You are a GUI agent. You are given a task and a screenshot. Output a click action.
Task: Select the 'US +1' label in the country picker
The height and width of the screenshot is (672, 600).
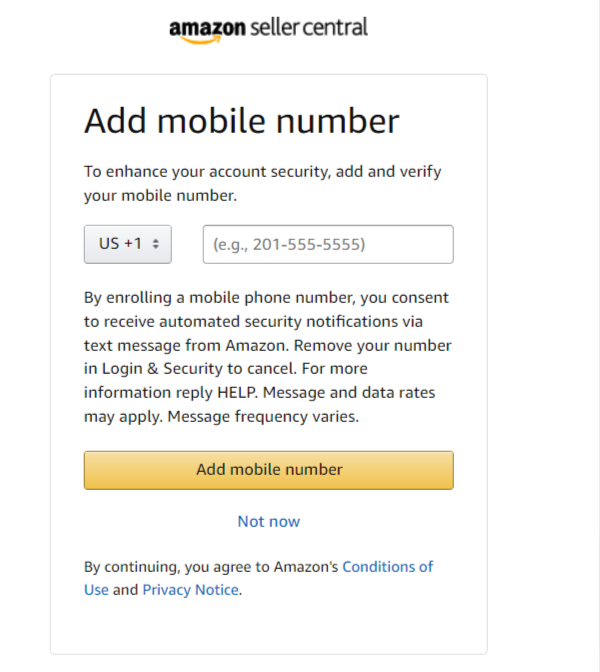click(x=119, y=244)
